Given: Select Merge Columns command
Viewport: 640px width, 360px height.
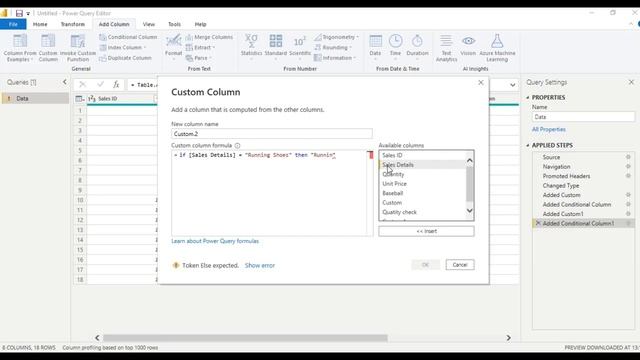Looking at the screenshot, I should pyautogui.click(x=209, y=37).
